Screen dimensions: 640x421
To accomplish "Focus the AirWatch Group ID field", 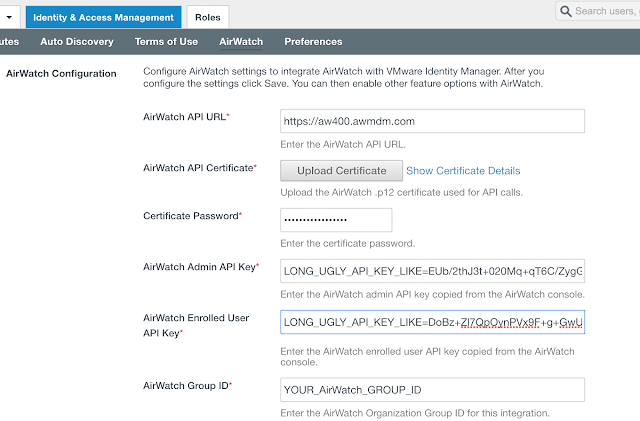I will pyautogui.click(x=432, y=390).
